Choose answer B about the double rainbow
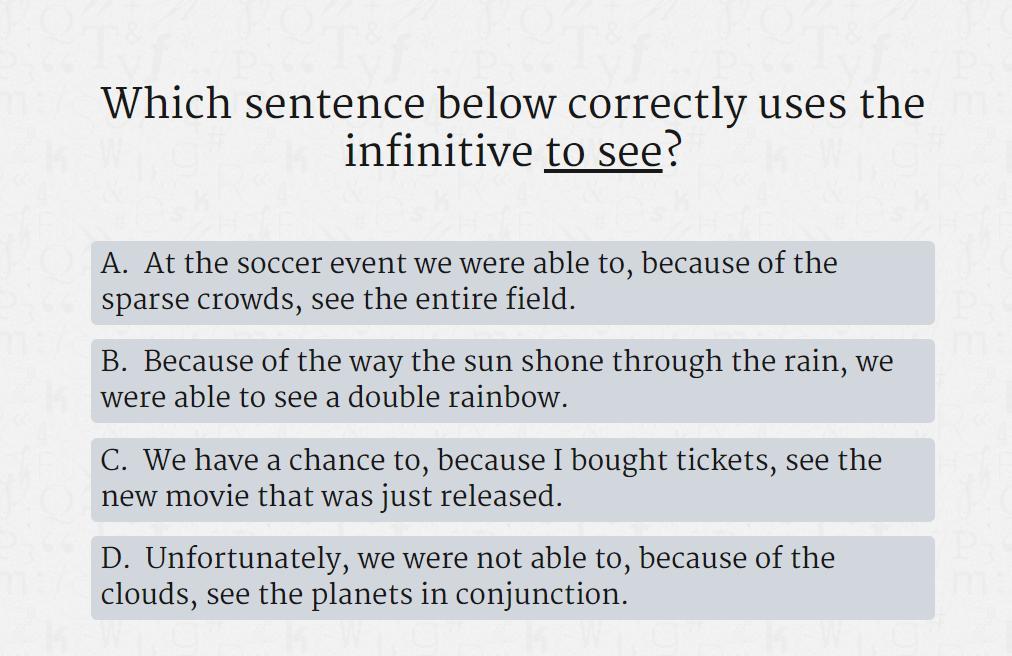This screenshot has width=1012, height=656. [512, 380]
